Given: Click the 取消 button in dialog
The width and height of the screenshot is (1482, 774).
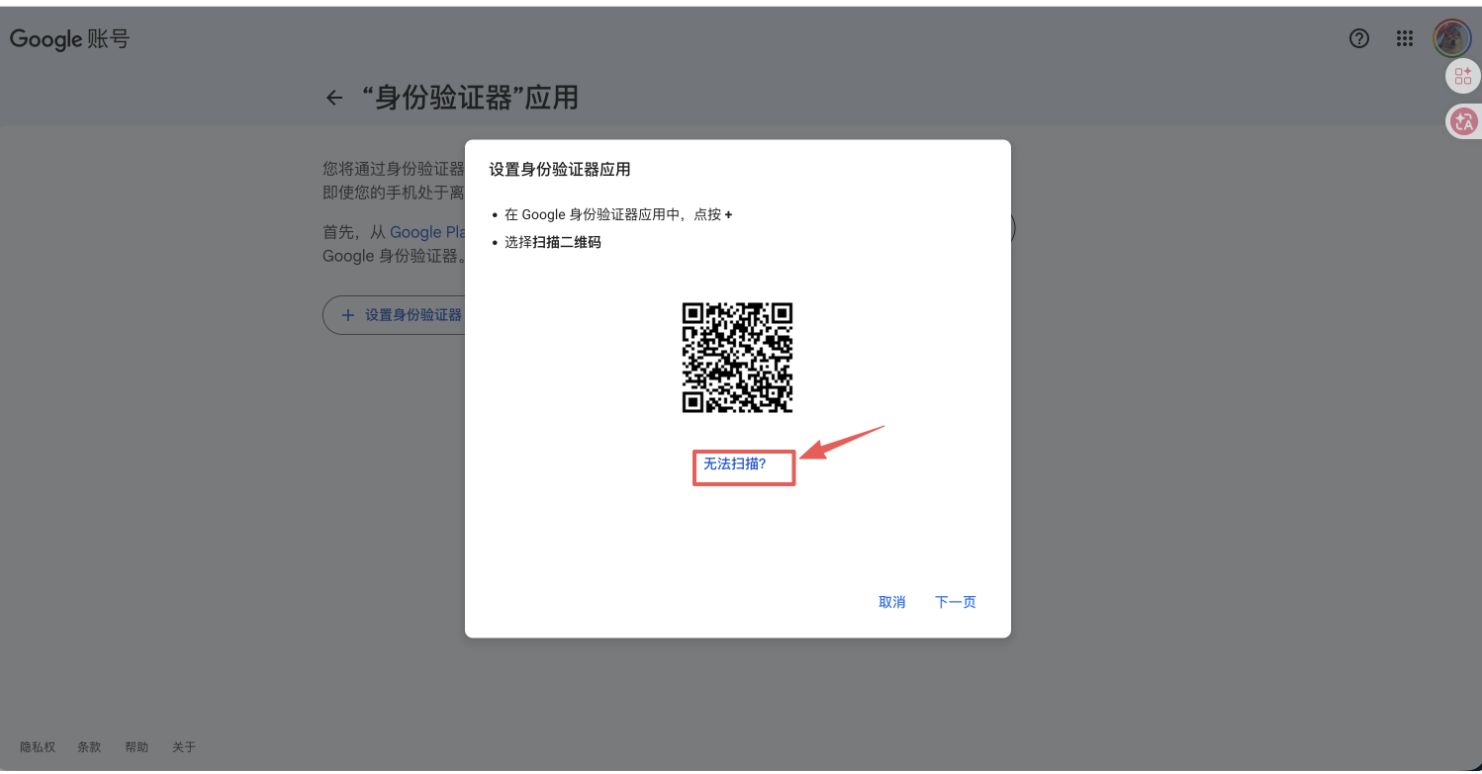Looking at the screenshot, I should point(892,602).
